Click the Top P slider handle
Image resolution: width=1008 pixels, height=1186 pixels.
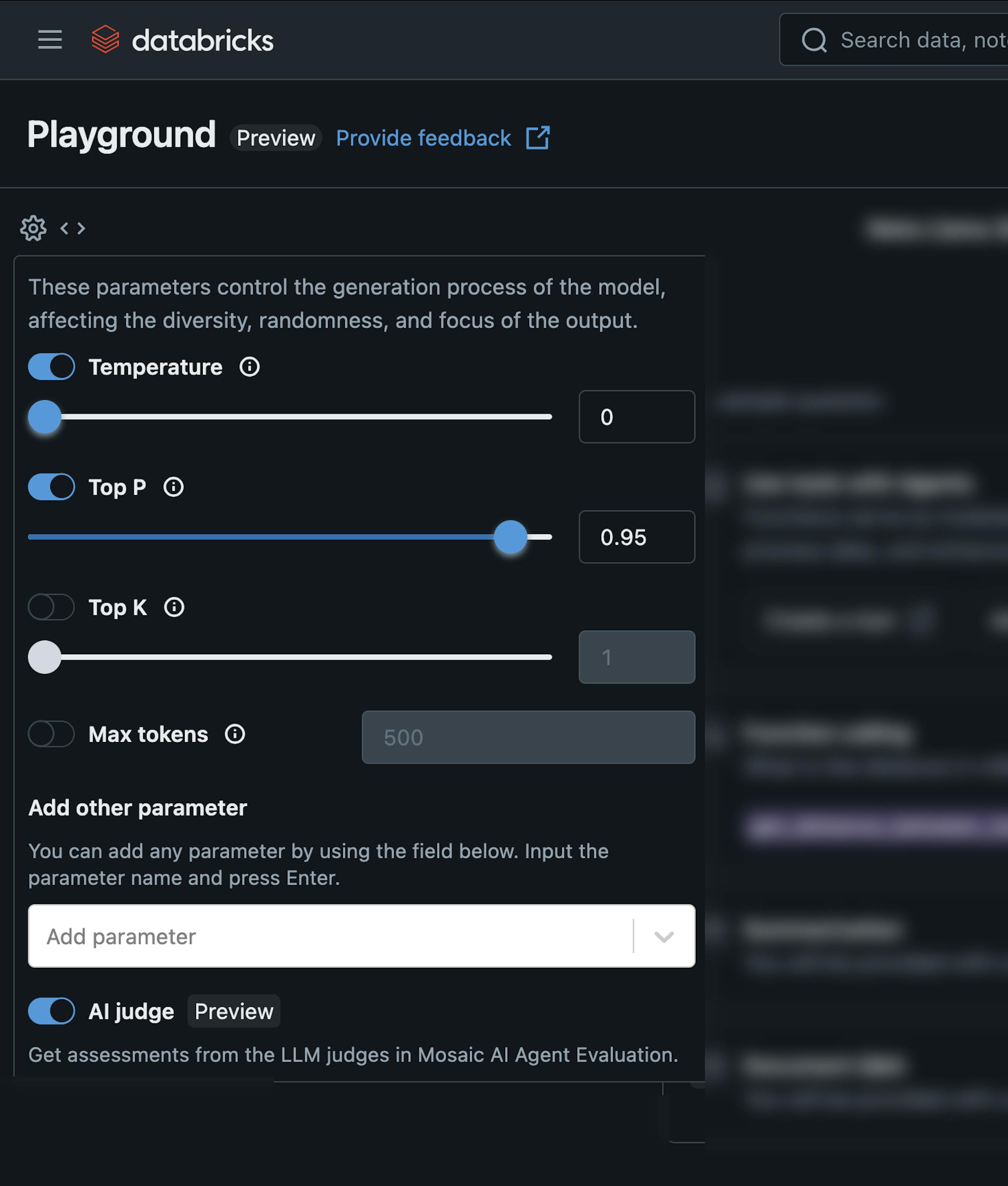pyautogui.click(x=510, y=537)
